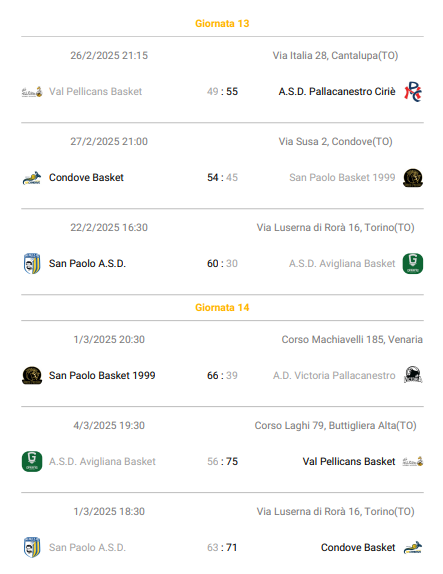Open address Via Susa 2, Condove(TO)
443x574 pixels.
[335, 142]
